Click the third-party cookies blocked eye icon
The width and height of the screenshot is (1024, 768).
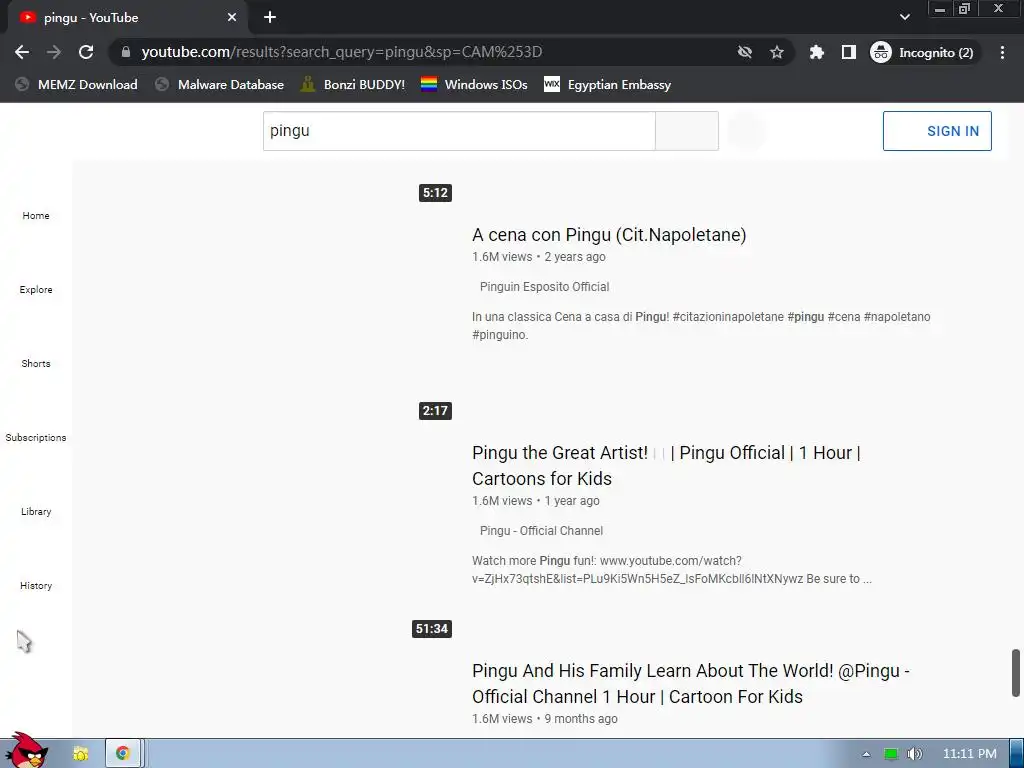pos(744,52)
